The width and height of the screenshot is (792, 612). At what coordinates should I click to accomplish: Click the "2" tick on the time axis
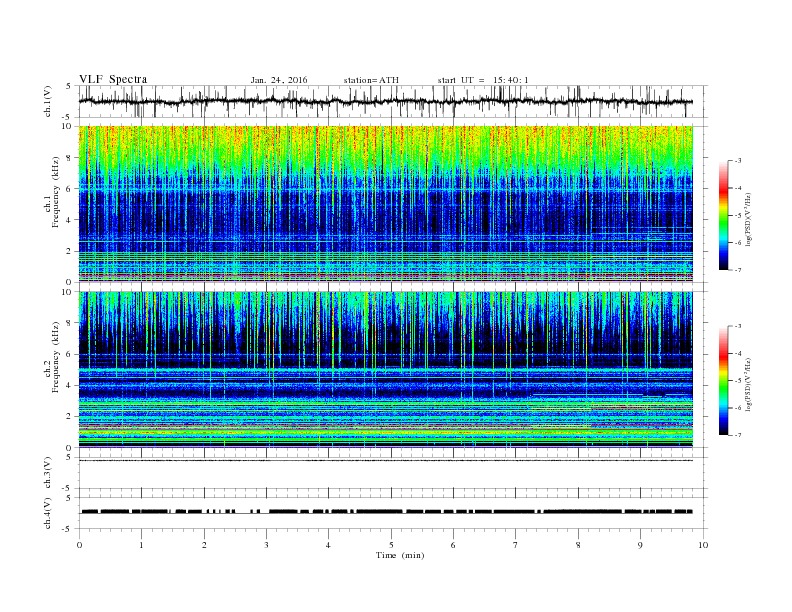coord(204,545)
